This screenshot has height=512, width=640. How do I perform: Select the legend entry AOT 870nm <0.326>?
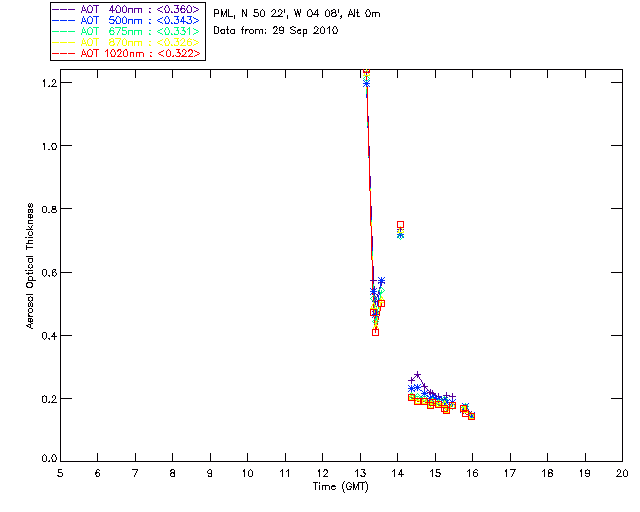tap(128, 42)
